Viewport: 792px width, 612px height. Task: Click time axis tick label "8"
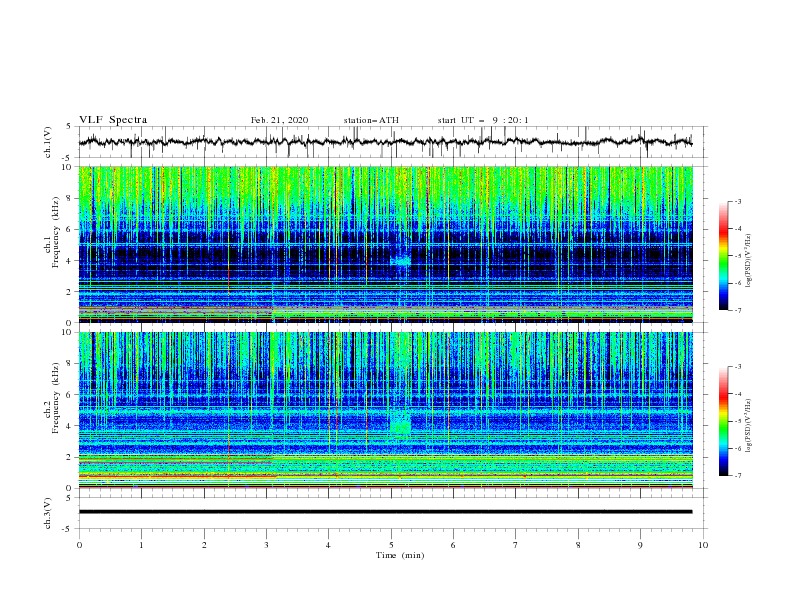point(578,545)
